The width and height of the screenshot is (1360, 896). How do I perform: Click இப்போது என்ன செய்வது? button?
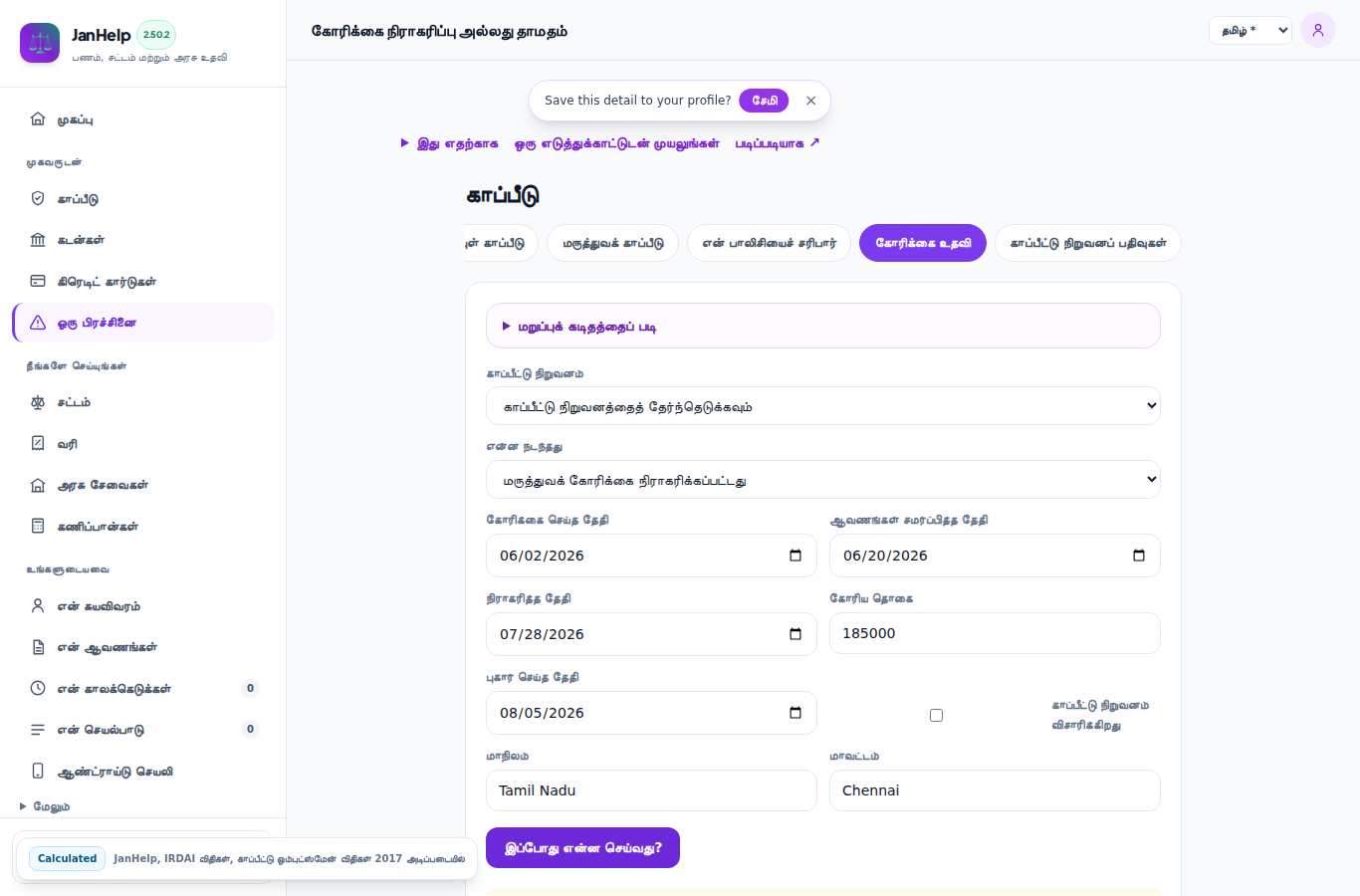(x=582, y=848)
